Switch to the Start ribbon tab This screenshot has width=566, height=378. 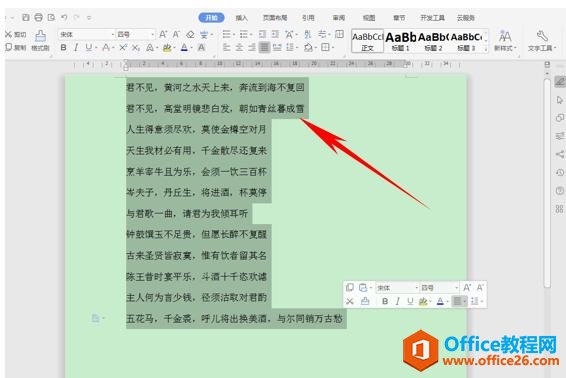pos(212,17)
